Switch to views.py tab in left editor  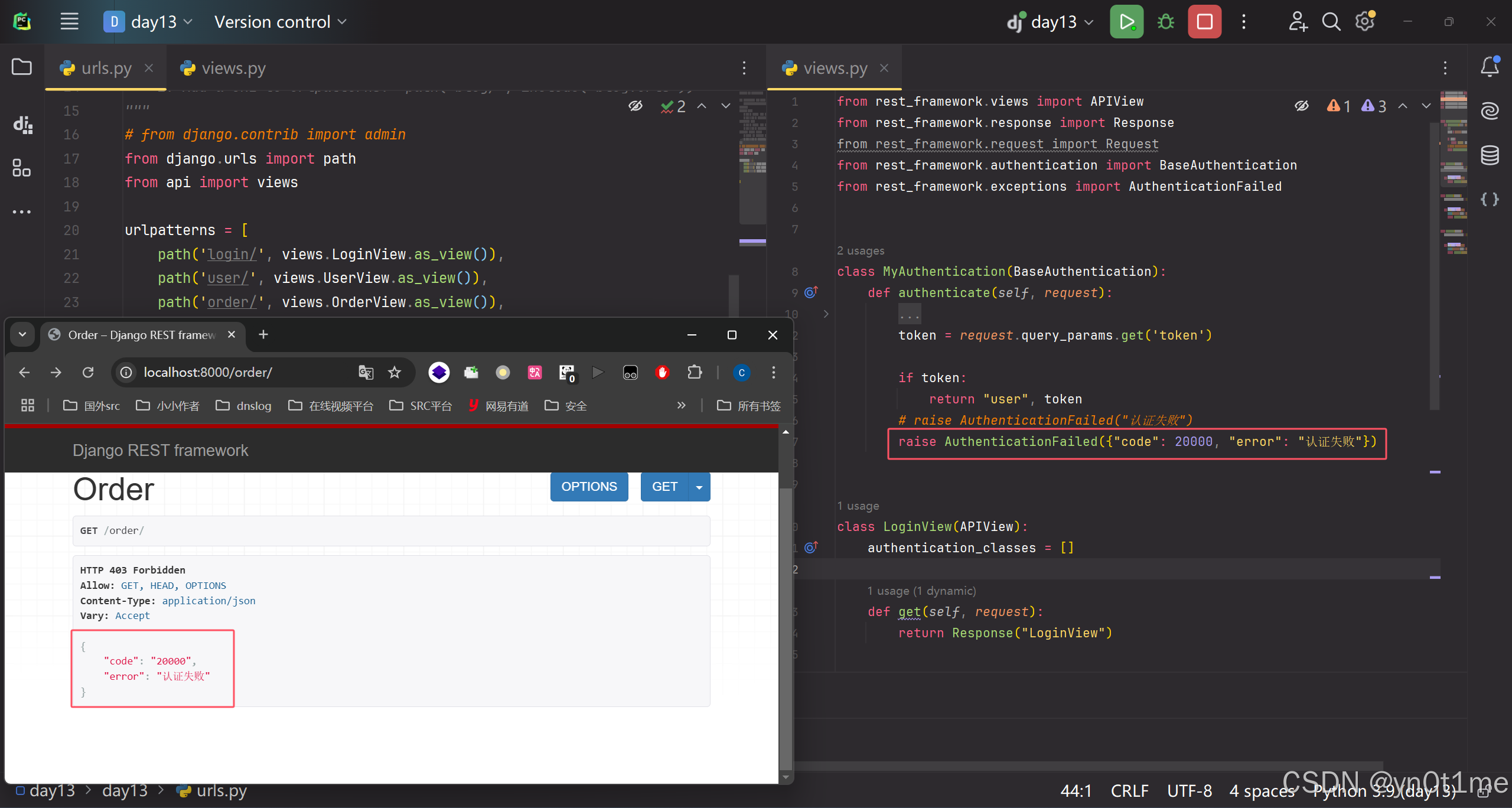tap(233, 68)
